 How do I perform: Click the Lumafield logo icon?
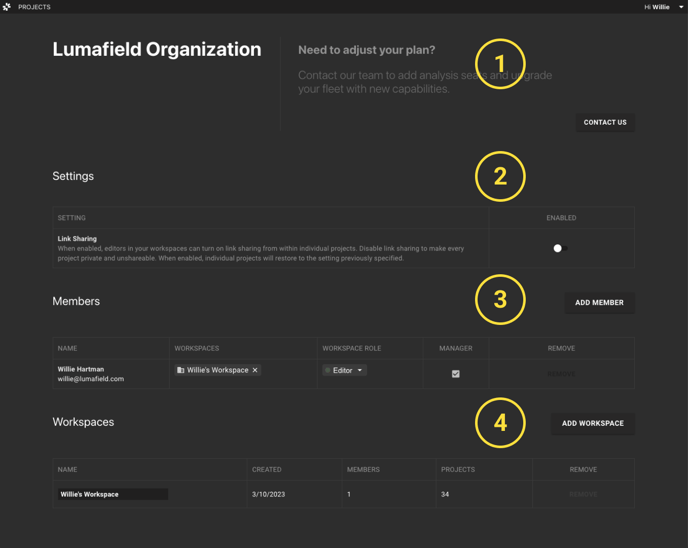[7, 7]
